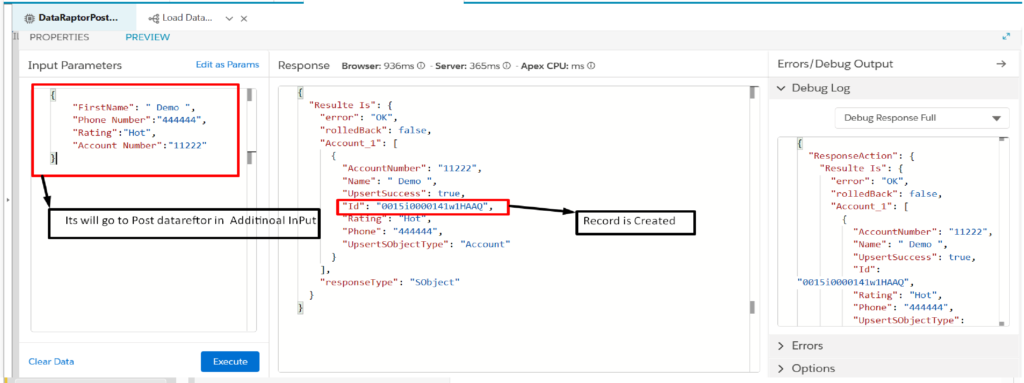Click the Response heading
The image size is (1024, 383).
click(x=304, y=65)
